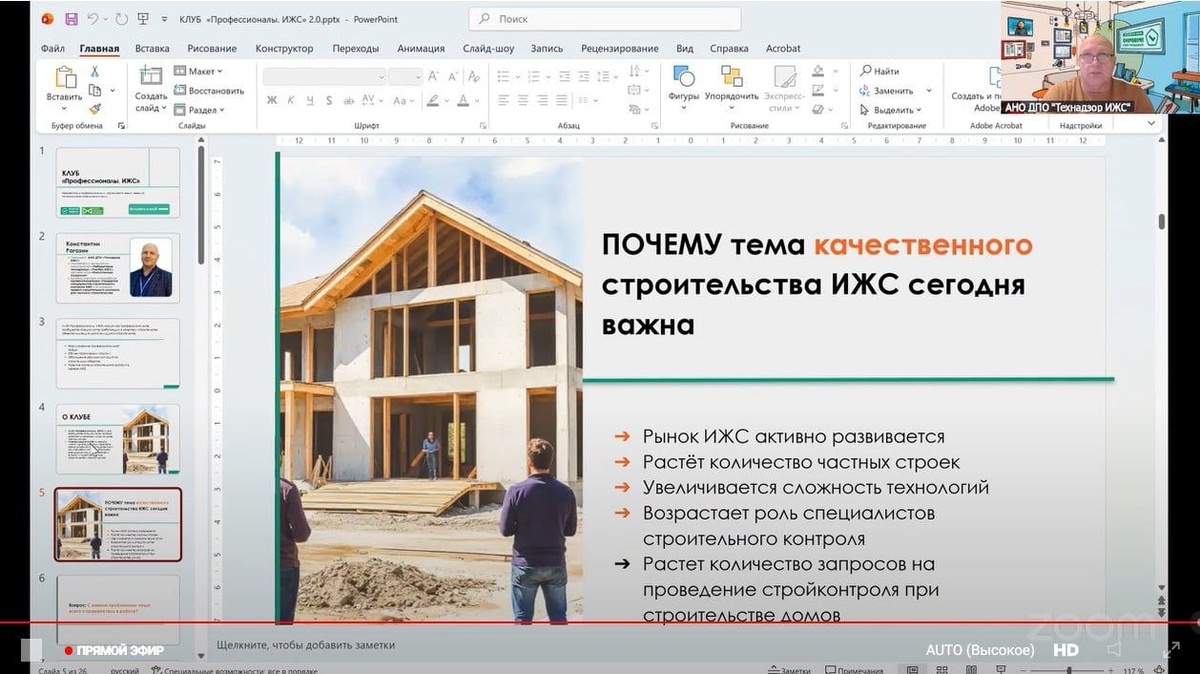Toggle italic К formatting
The height and width of the screenshot is (674, 1200).
click(292, 100)
